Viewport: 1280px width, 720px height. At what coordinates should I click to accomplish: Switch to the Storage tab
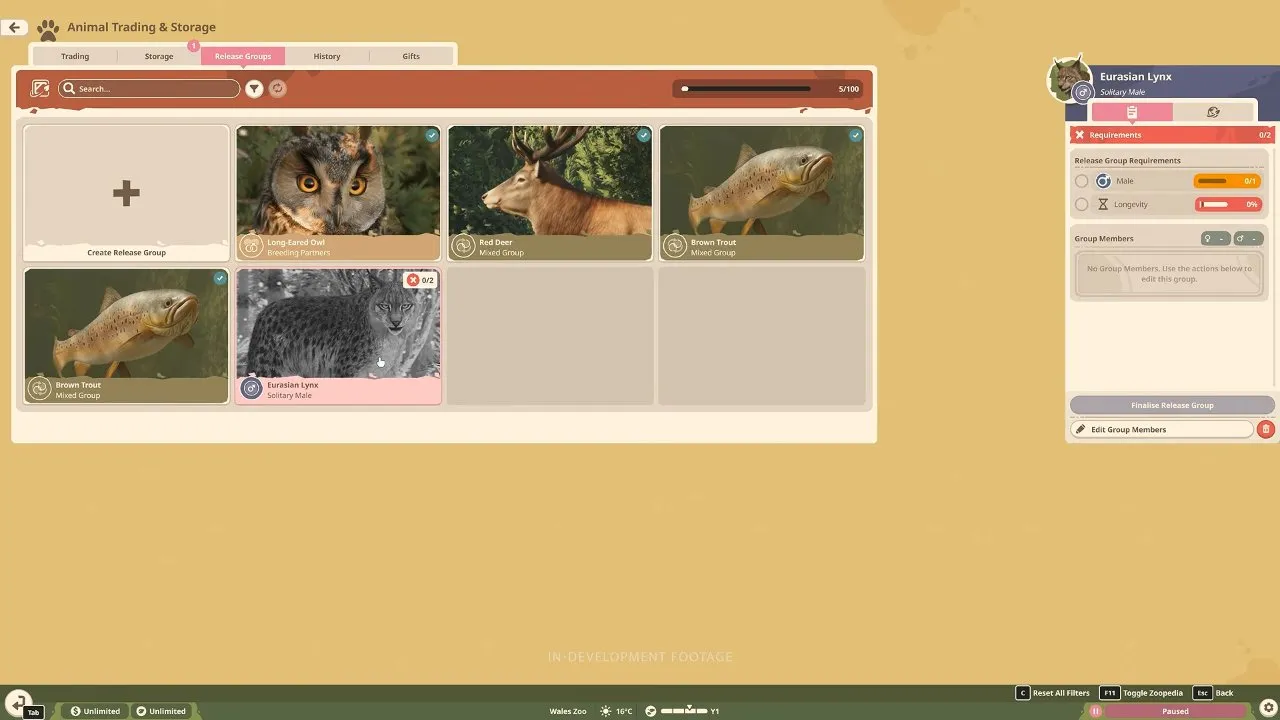click(159, 56)
